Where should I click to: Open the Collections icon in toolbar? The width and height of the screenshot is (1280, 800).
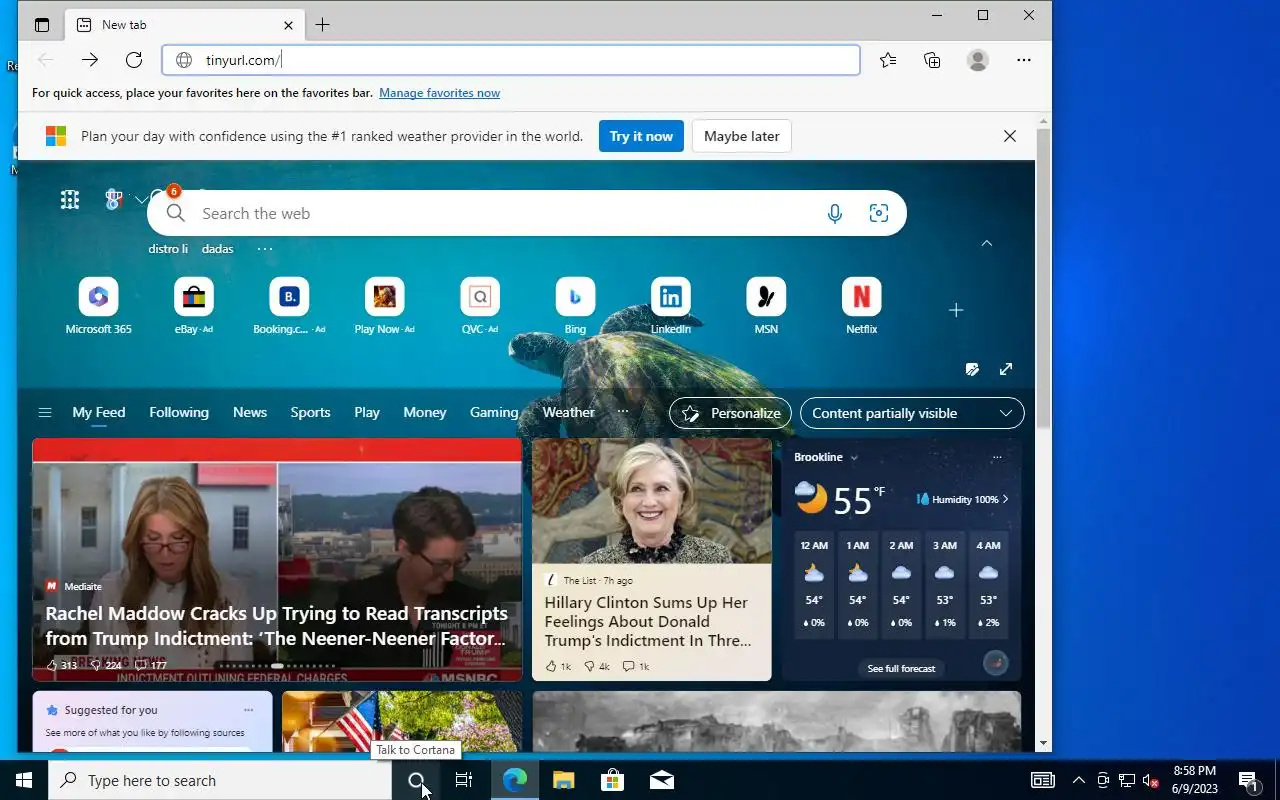[x=932, y=60]
